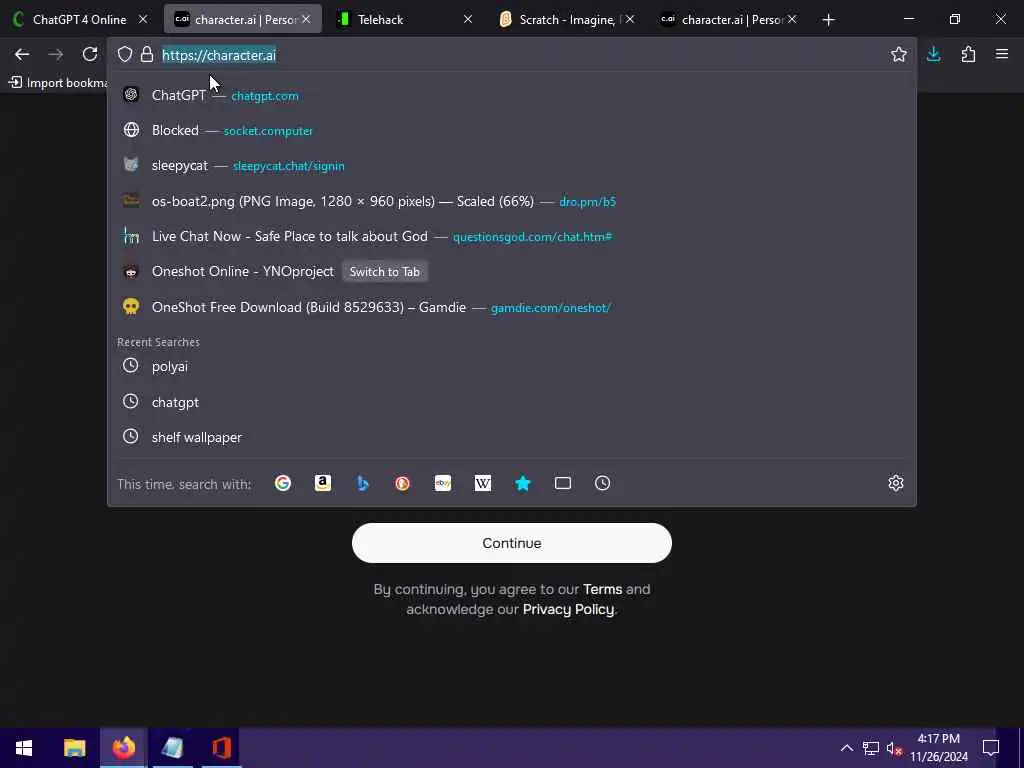Click the Continue button
This screenshot has width=1024, height=768.
(x=512, y=543)
